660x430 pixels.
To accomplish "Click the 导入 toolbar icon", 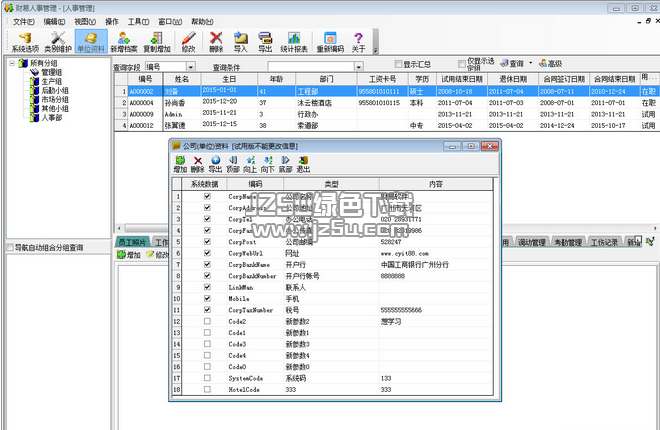I will (240, 42).
